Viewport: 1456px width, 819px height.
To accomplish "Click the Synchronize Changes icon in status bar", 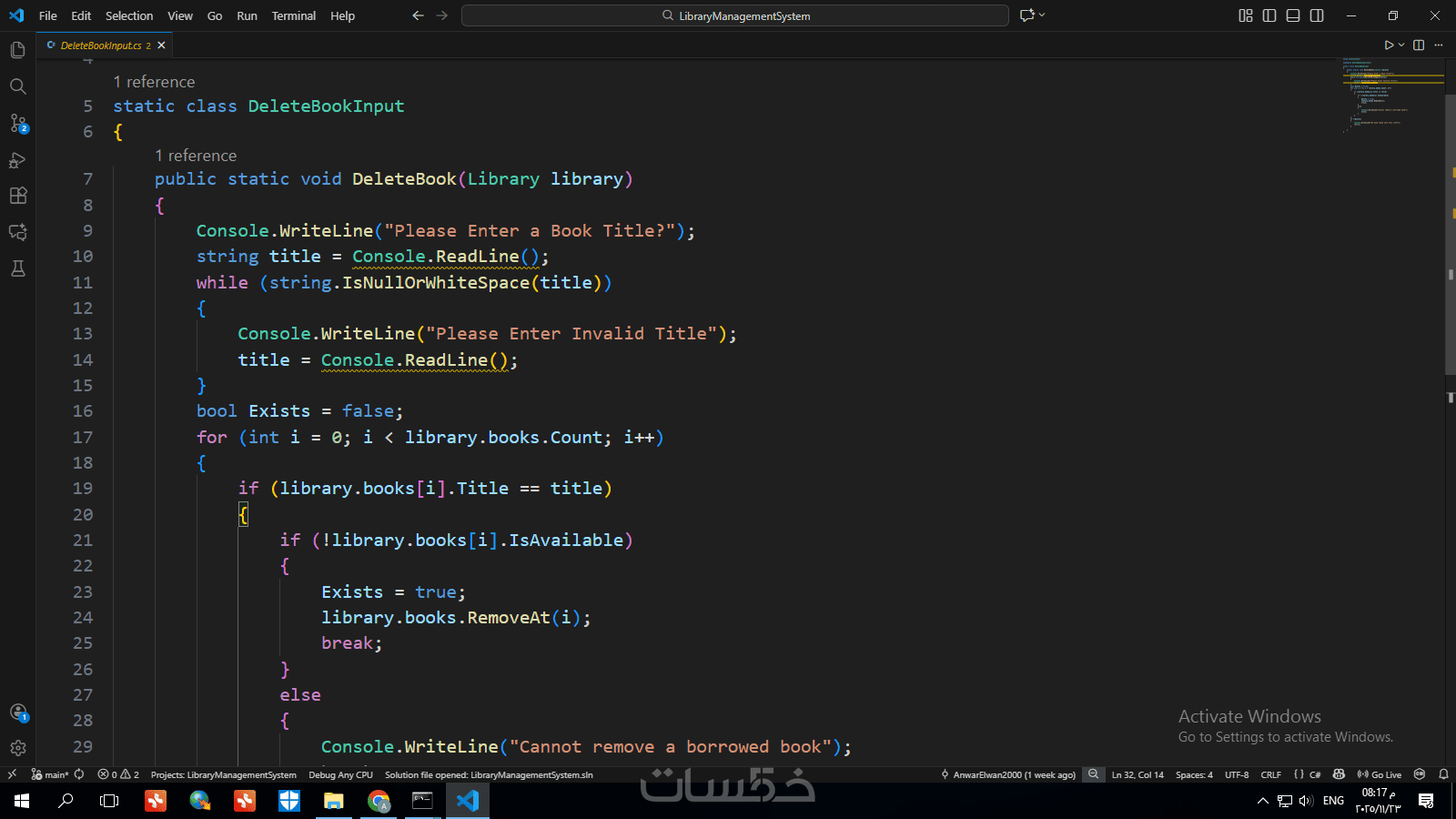I will [79, 774].
